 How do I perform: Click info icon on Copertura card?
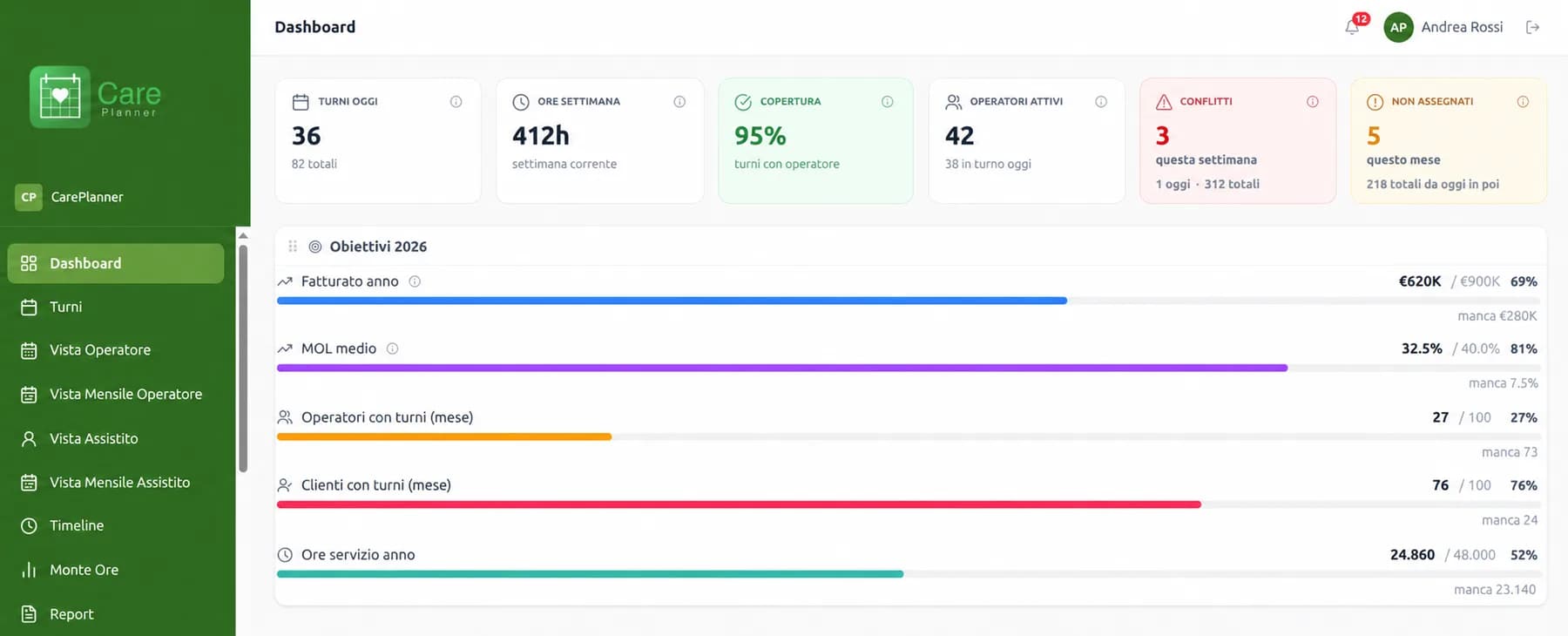click(888, 102)
